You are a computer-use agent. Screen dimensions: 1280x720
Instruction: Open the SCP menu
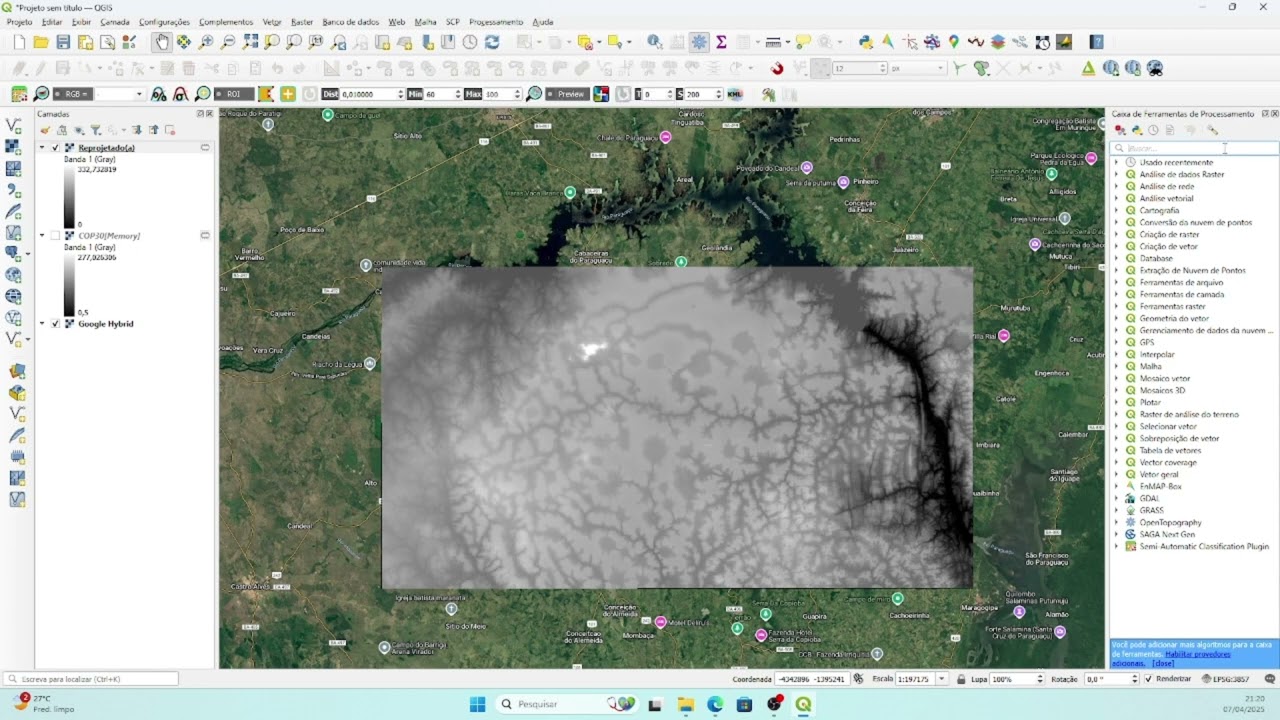[x=453, y=21]
